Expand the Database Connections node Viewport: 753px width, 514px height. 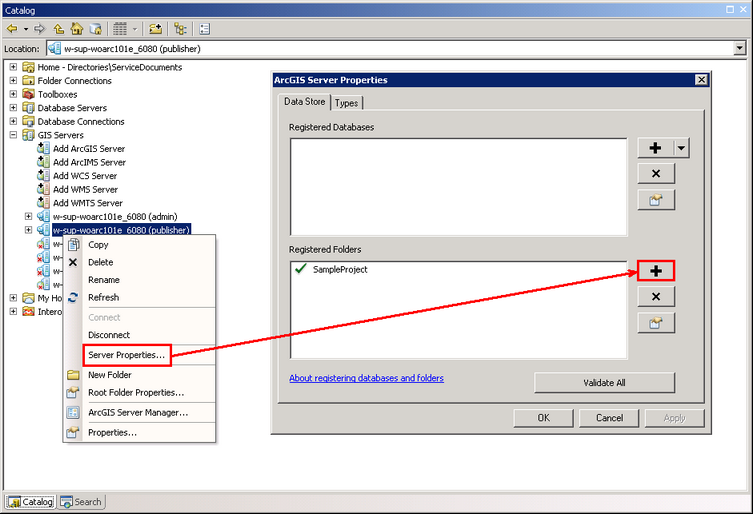(x=13, y=121)
